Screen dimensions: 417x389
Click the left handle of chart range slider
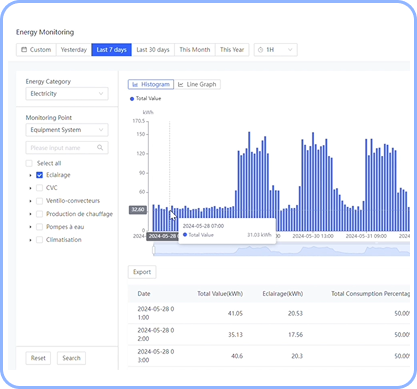coord(154,250)
